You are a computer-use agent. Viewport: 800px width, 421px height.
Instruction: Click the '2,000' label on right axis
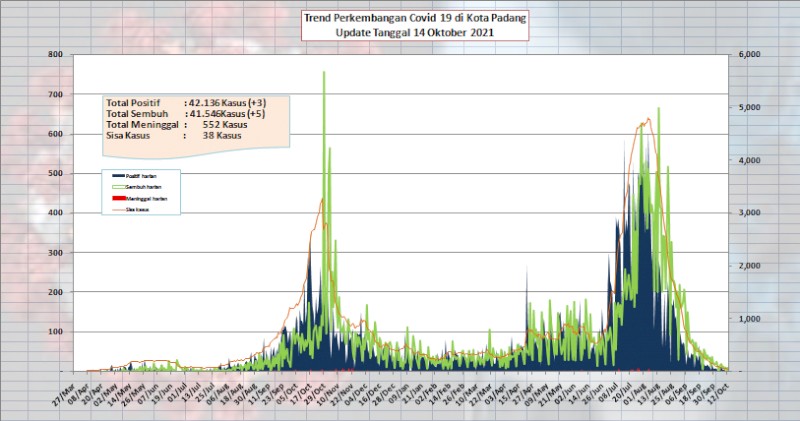[748, 266]
